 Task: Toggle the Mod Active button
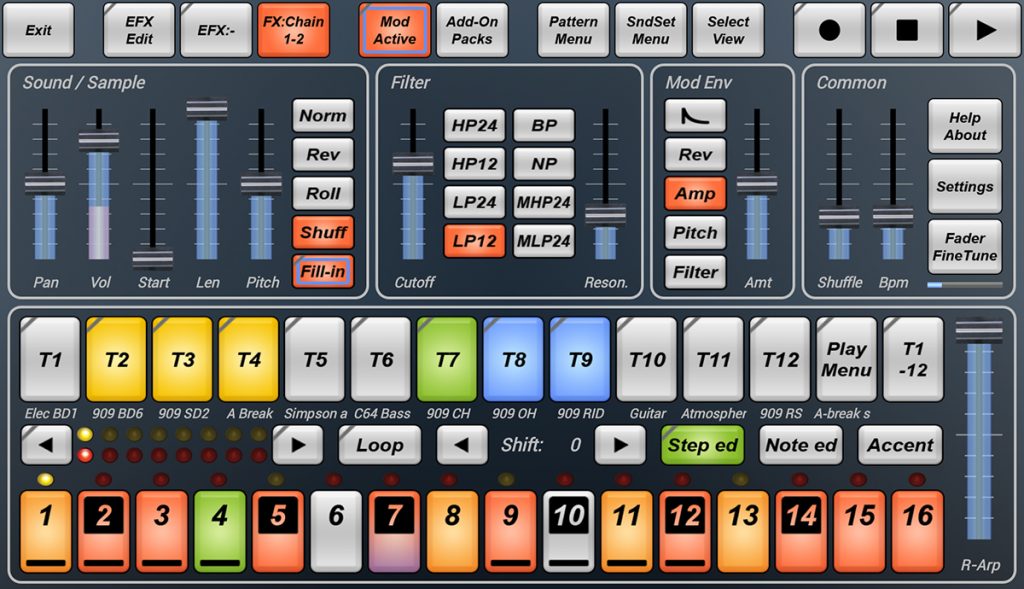[394, 30]
